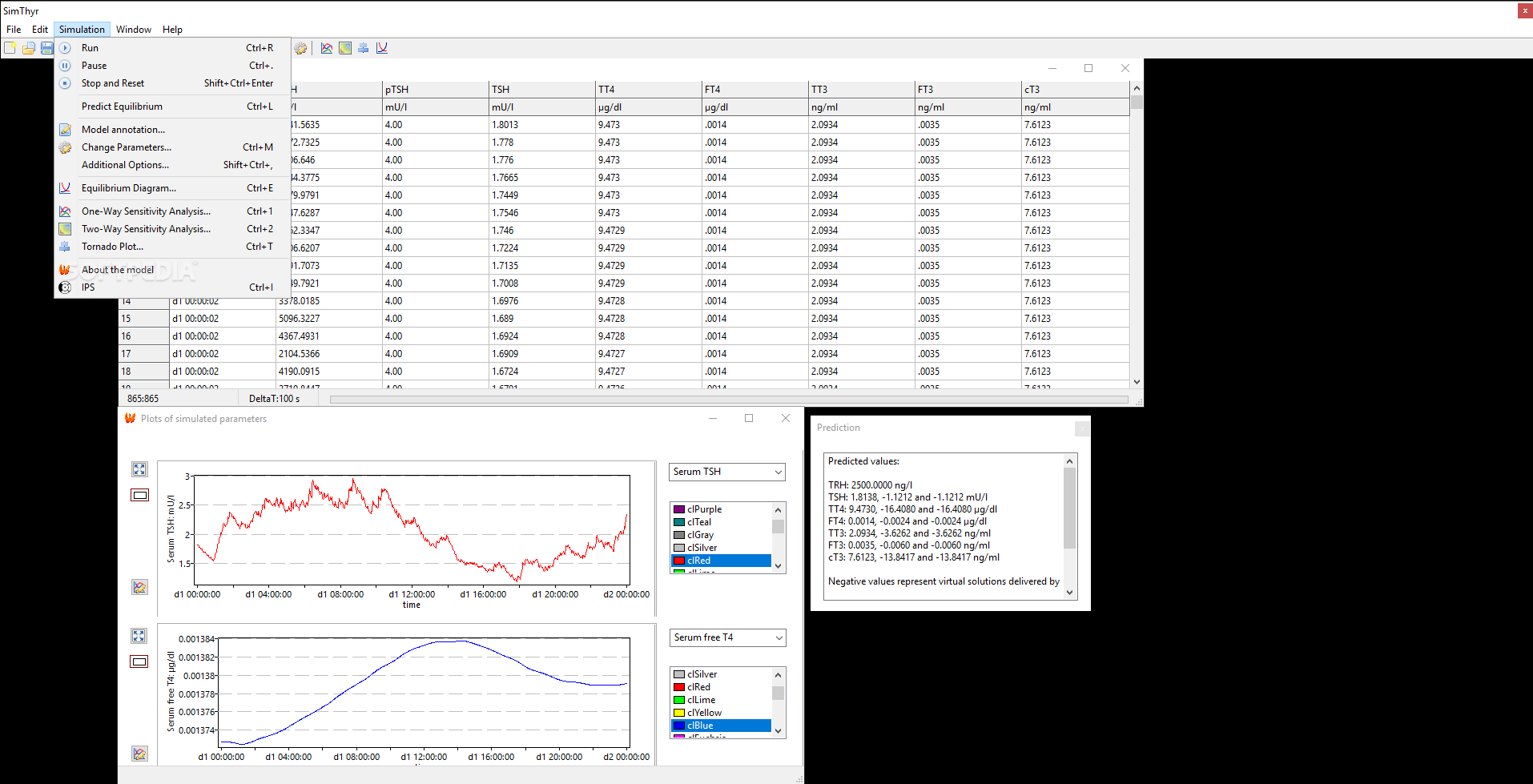
Task: Click the Change Parameters gear toolbar icon
Action: (x=300, y=48)
